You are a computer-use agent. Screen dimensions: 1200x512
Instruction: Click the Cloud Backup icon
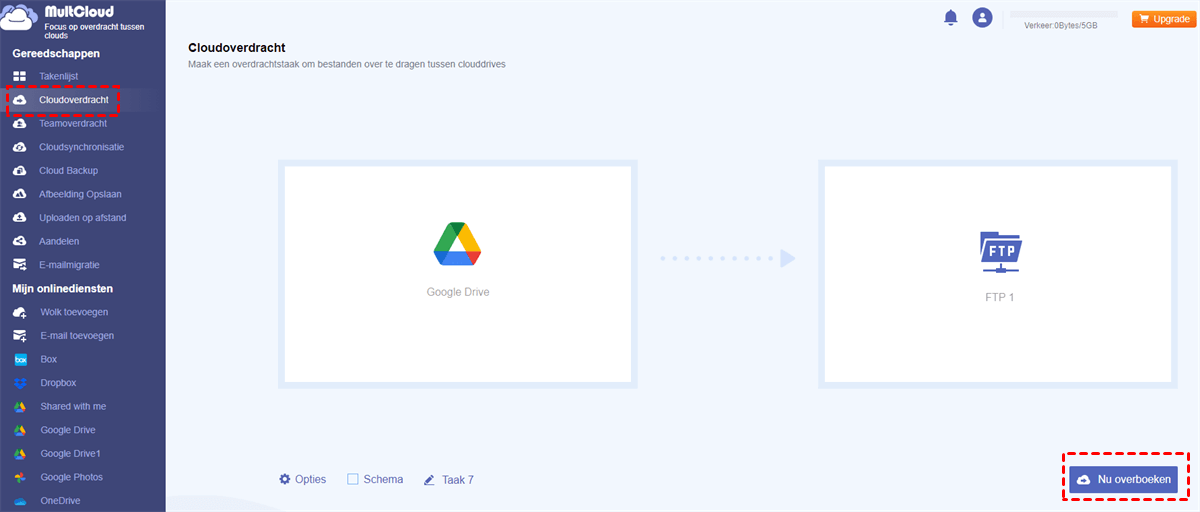tap(20, 170)
